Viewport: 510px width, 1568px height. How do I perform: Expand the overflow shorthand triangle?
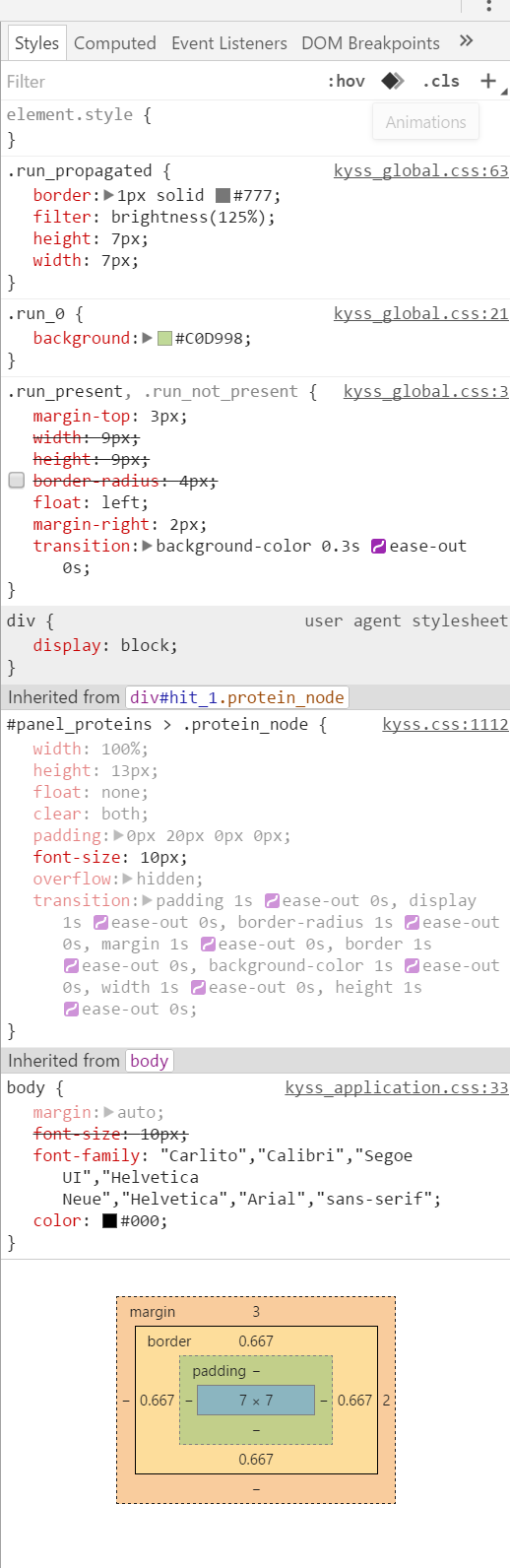128,879
